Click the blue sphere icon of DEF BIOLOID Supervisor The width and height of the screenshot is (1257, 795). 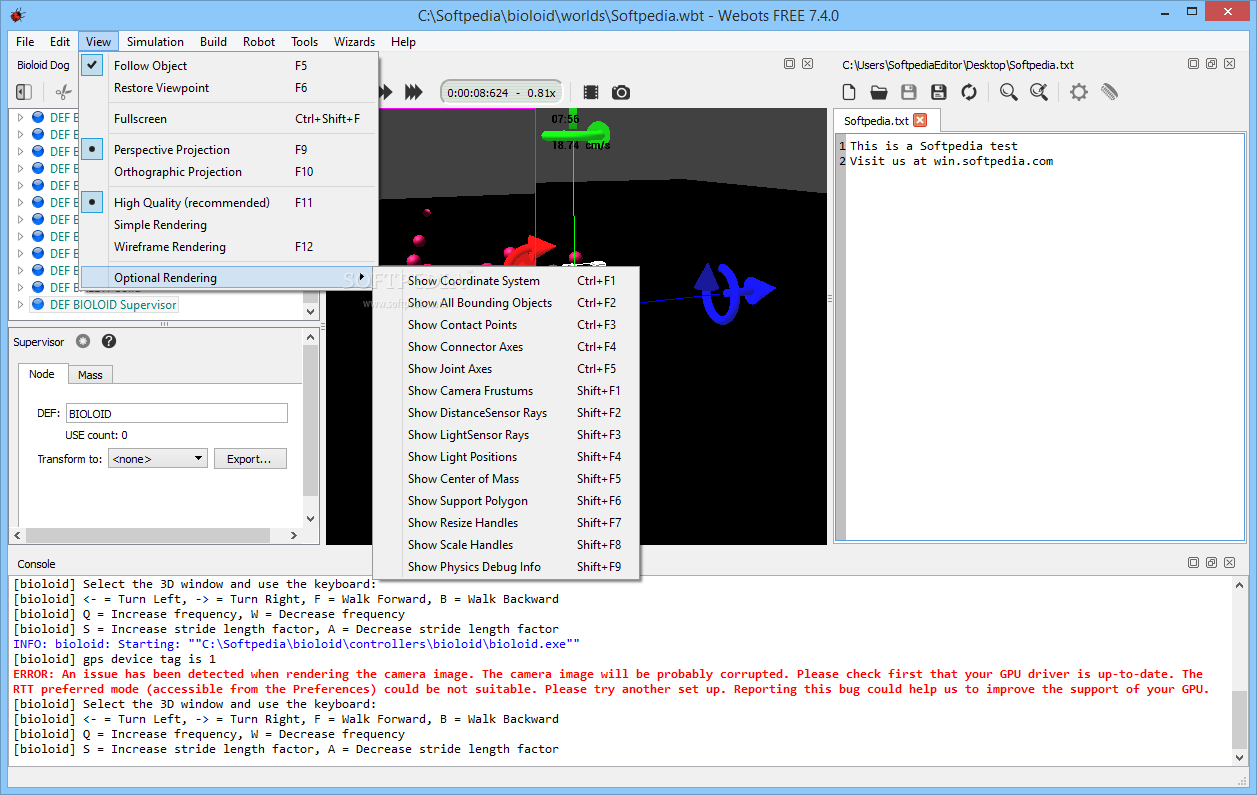pyautogui.click(x=38, y=305)
